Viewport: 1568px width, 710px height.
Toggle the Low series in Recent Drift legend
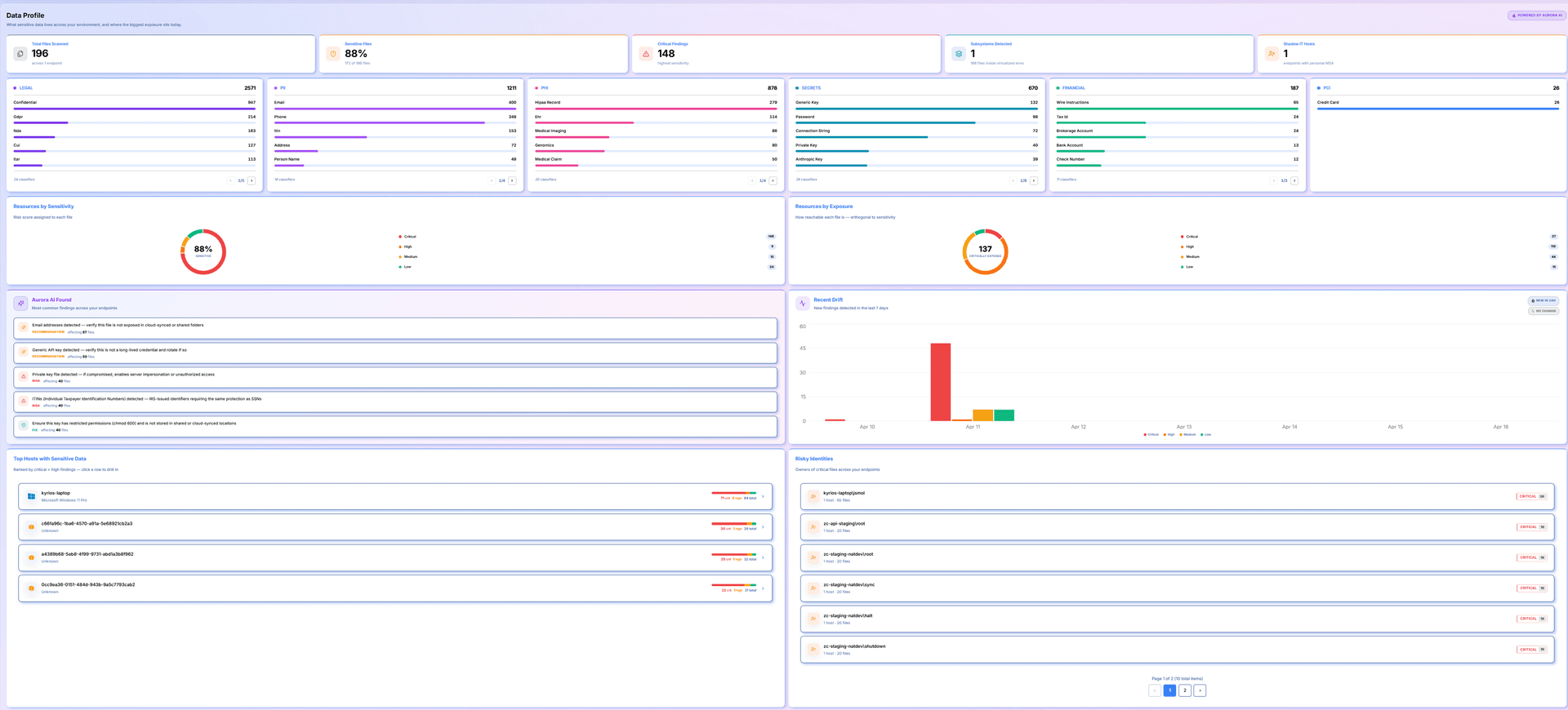[x=1205, y=434]
